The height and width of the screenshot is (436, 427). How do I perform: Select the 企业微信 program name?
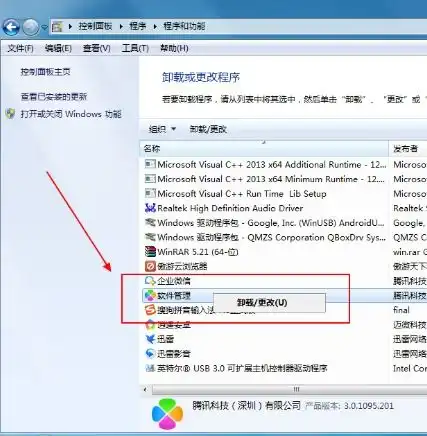[174, 281]
